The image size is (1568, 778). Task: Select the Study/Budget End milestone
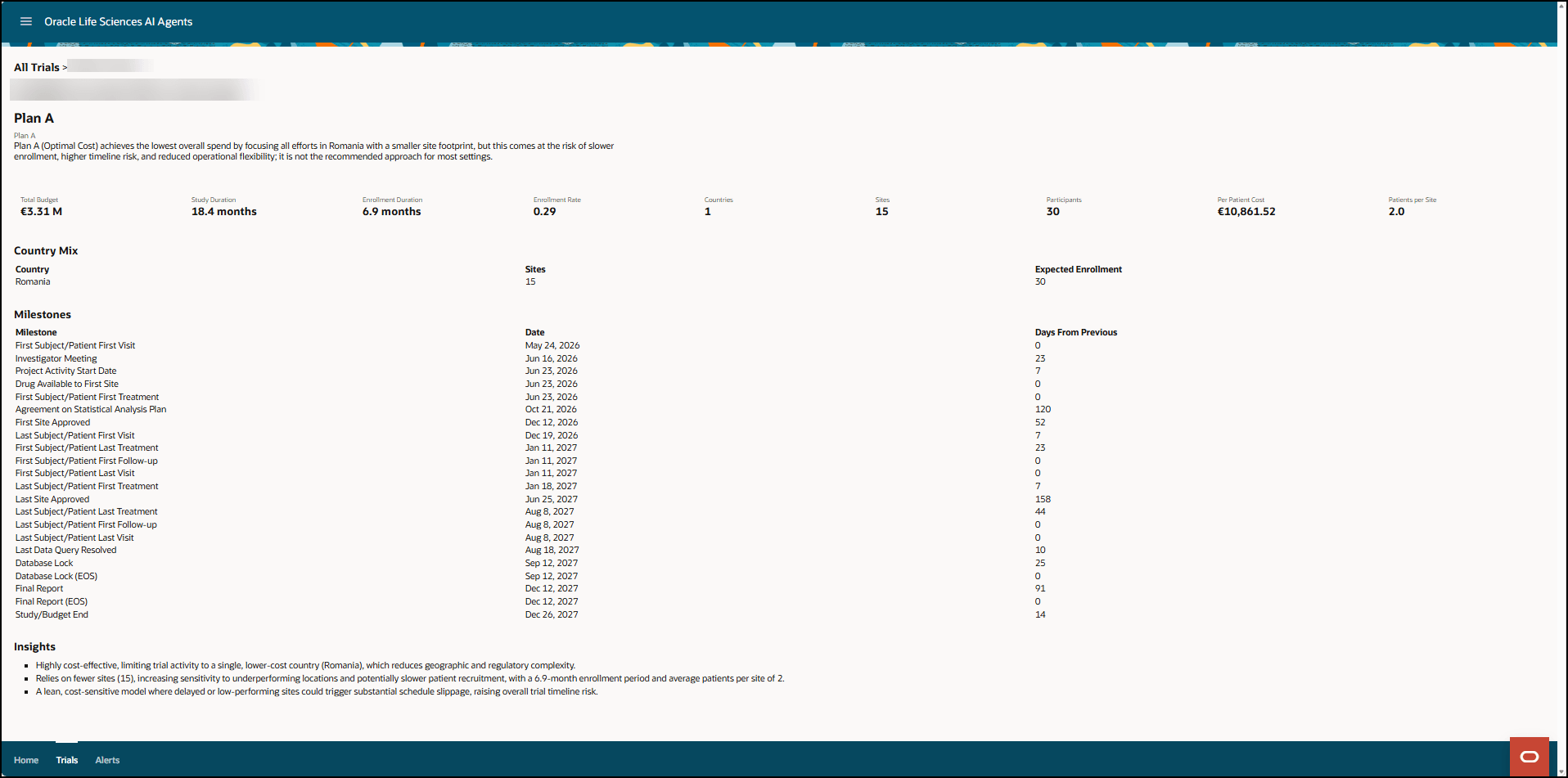[52, 614]
